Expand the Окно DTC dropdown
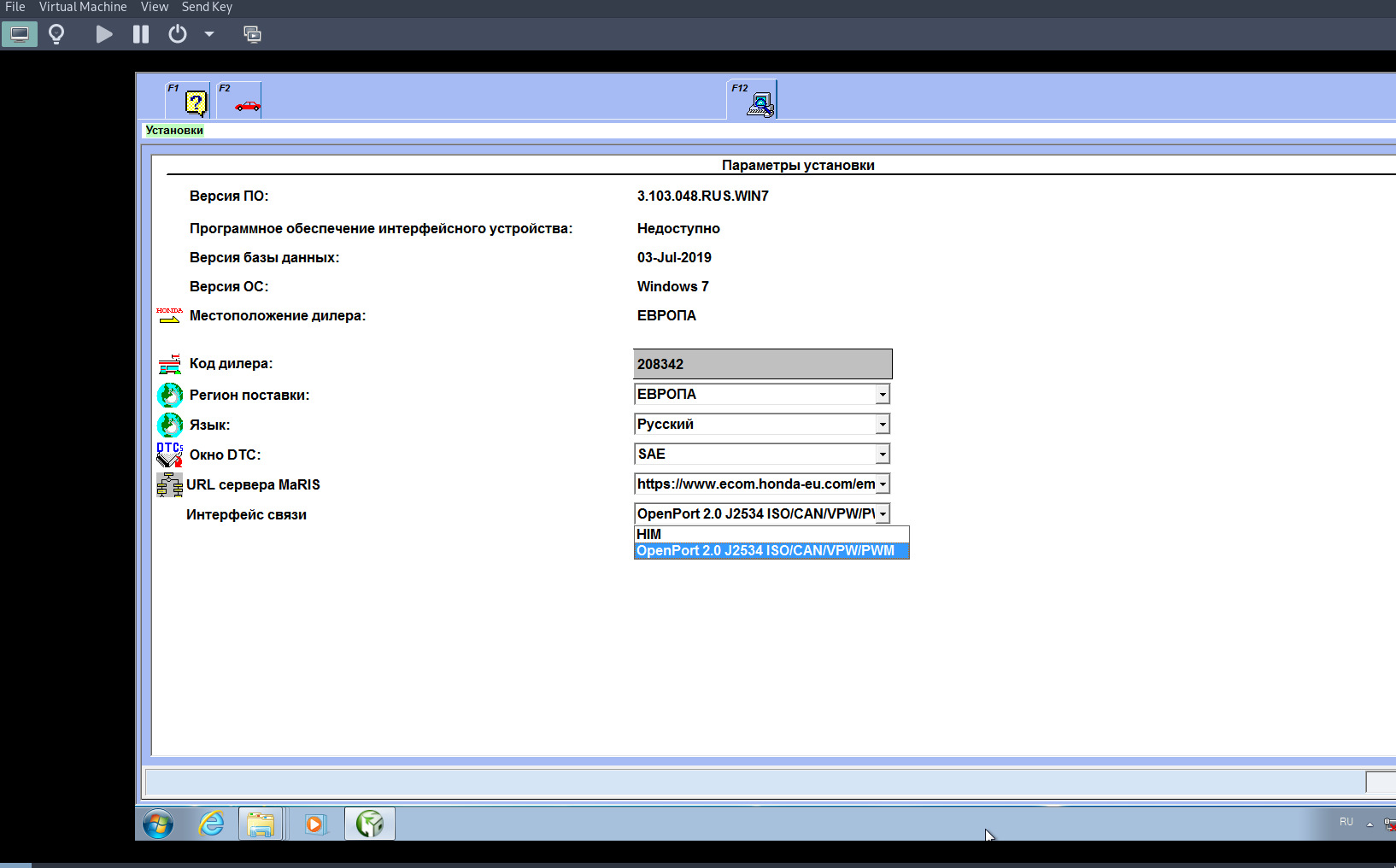This screenshot has width=1396, height=868. (x=883, y=455)
